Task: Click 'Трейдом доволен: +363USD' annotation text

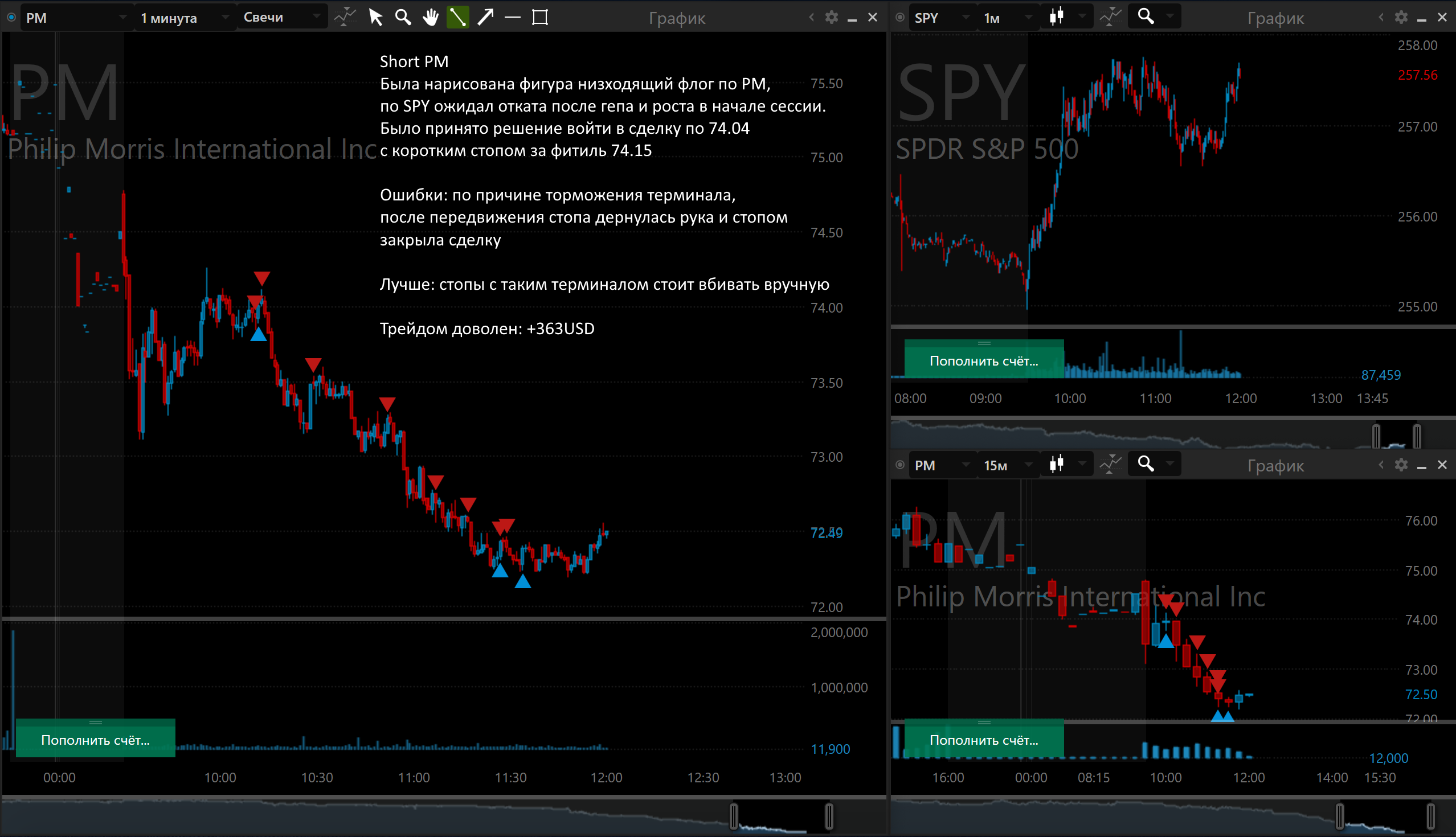Action: [487, 329]
